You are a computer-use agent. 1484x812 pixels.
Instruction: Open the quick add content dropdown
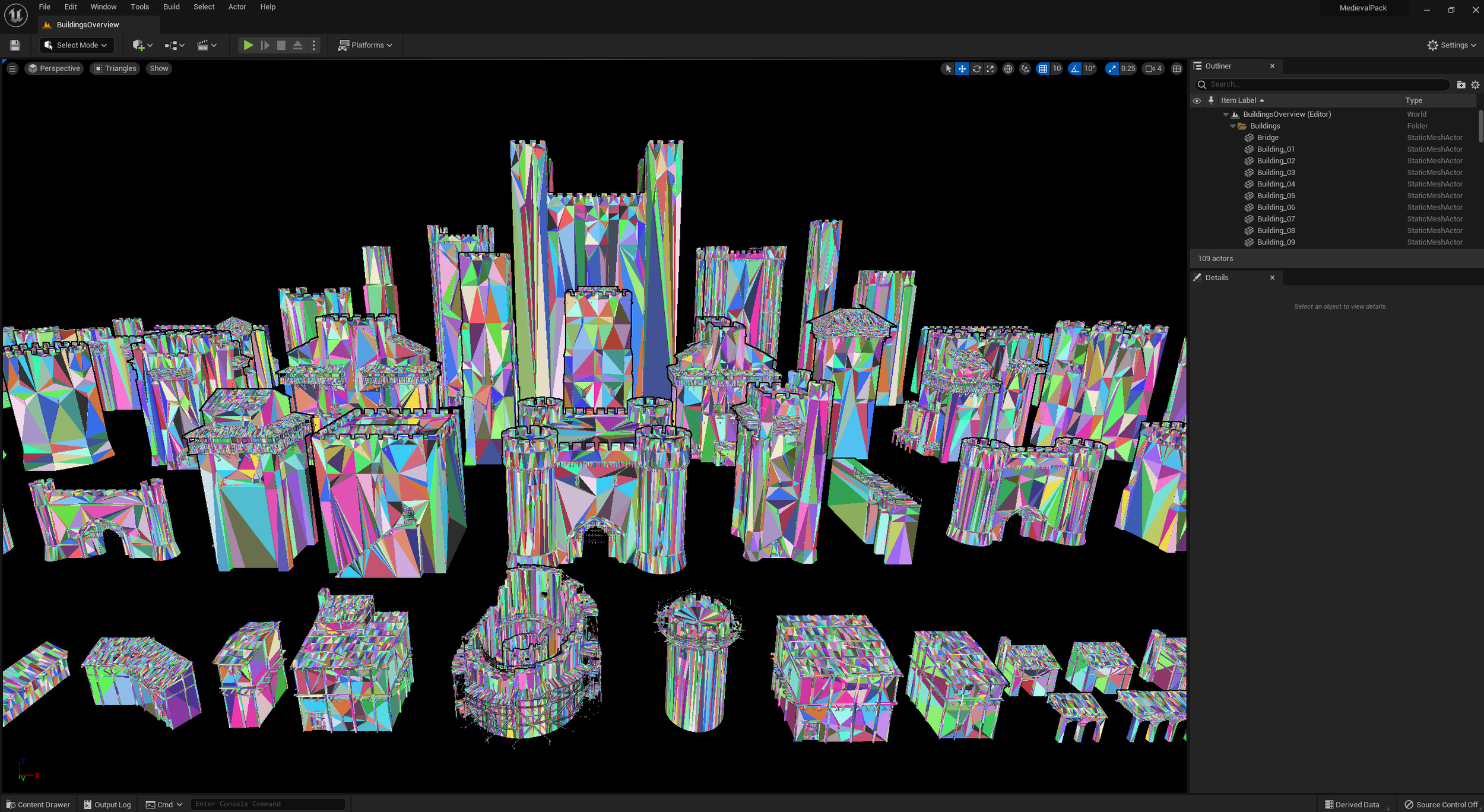142,45
